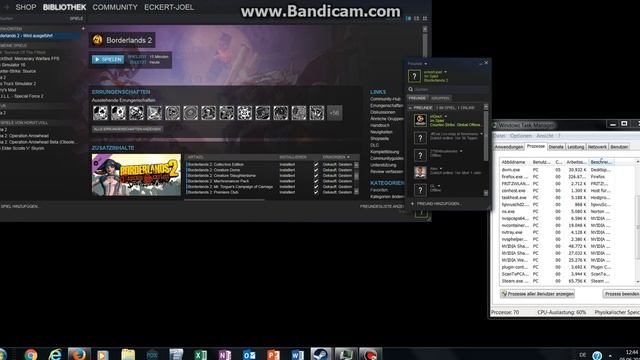
Task: Click the Borderlands 2 game icon beside the title
Action: click(98, 40)
